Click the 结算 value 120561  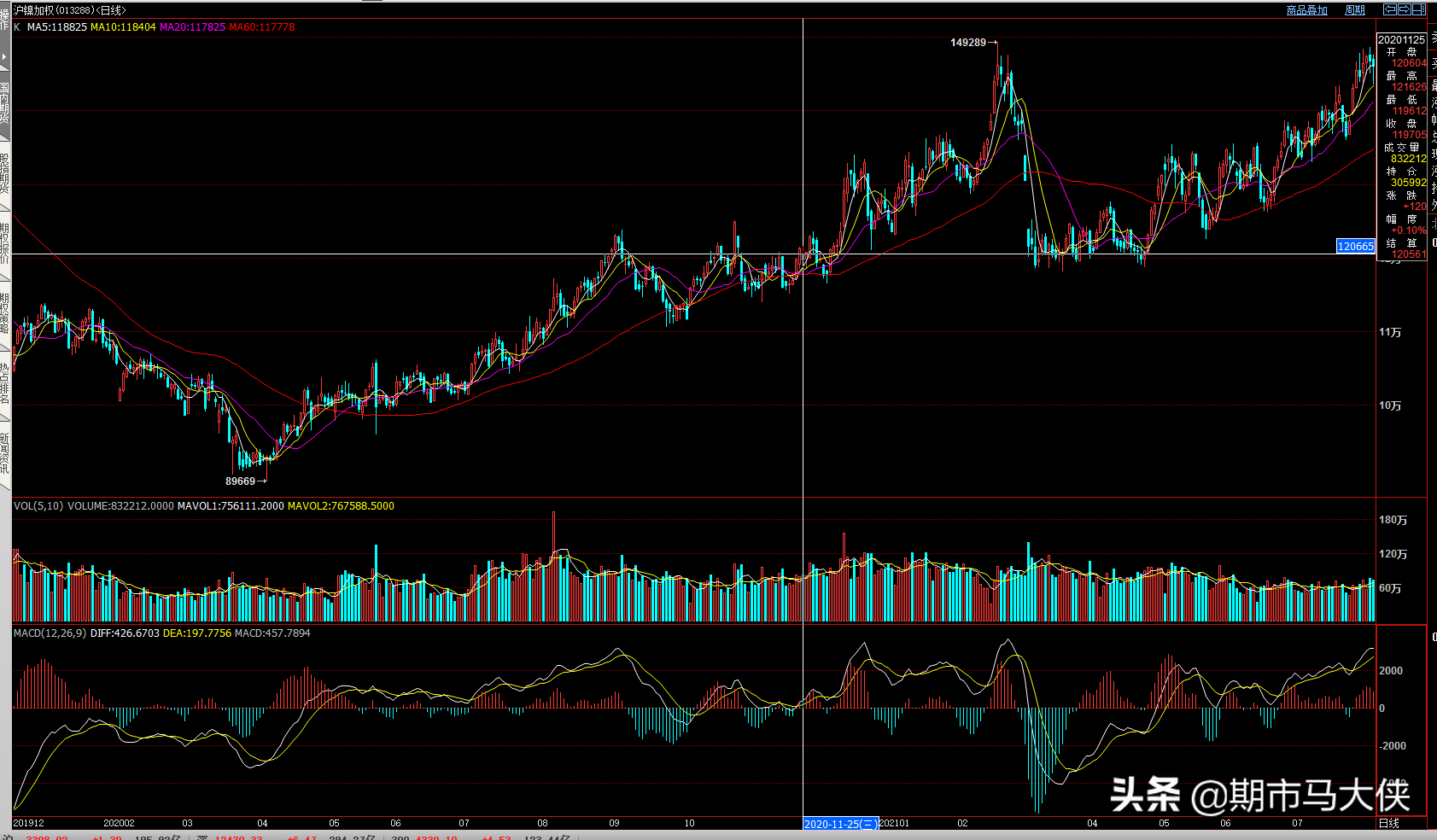tap(1409, 254)
